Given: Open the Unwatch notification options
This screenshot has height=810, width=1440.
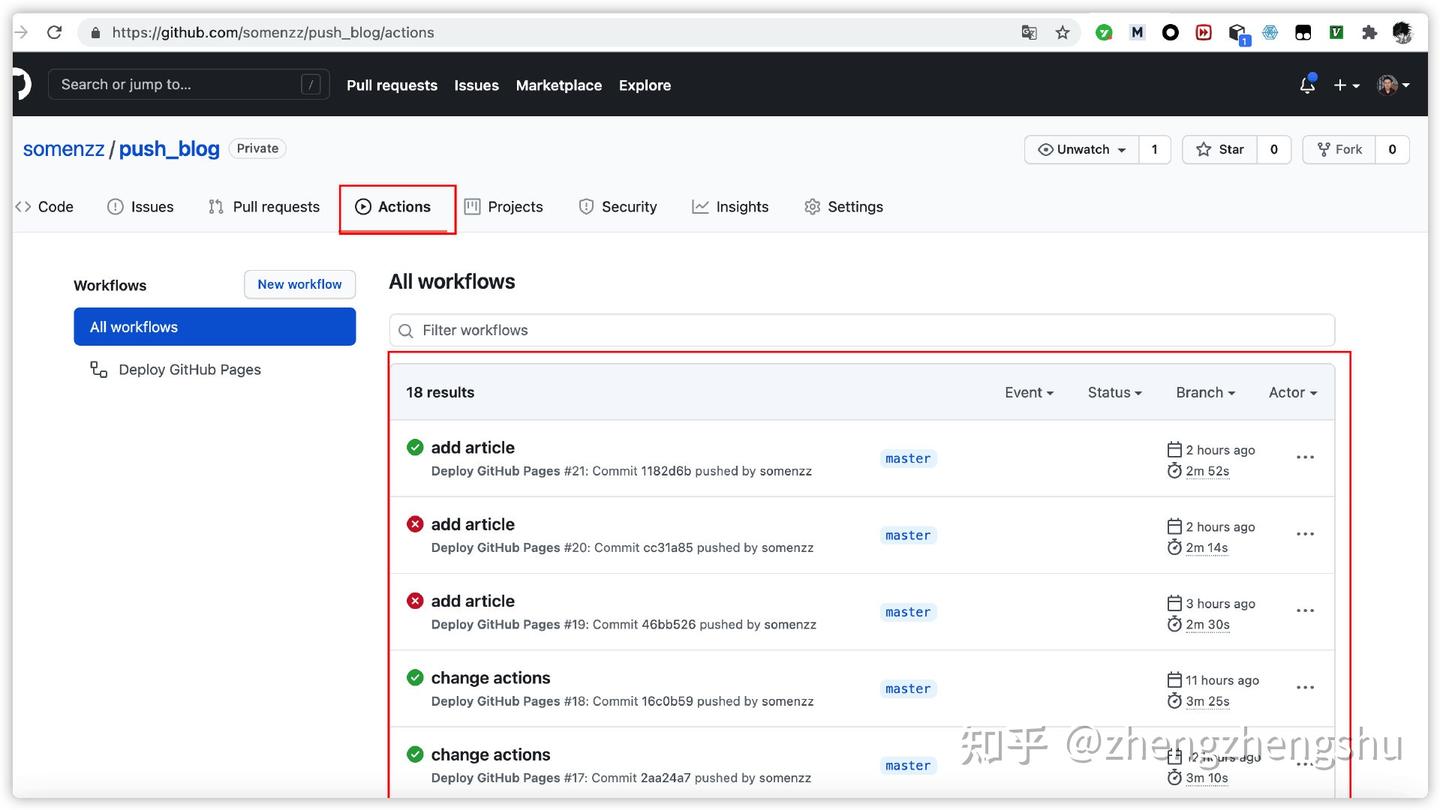Looking at the screenshot, I should [x=1080, y=148].
